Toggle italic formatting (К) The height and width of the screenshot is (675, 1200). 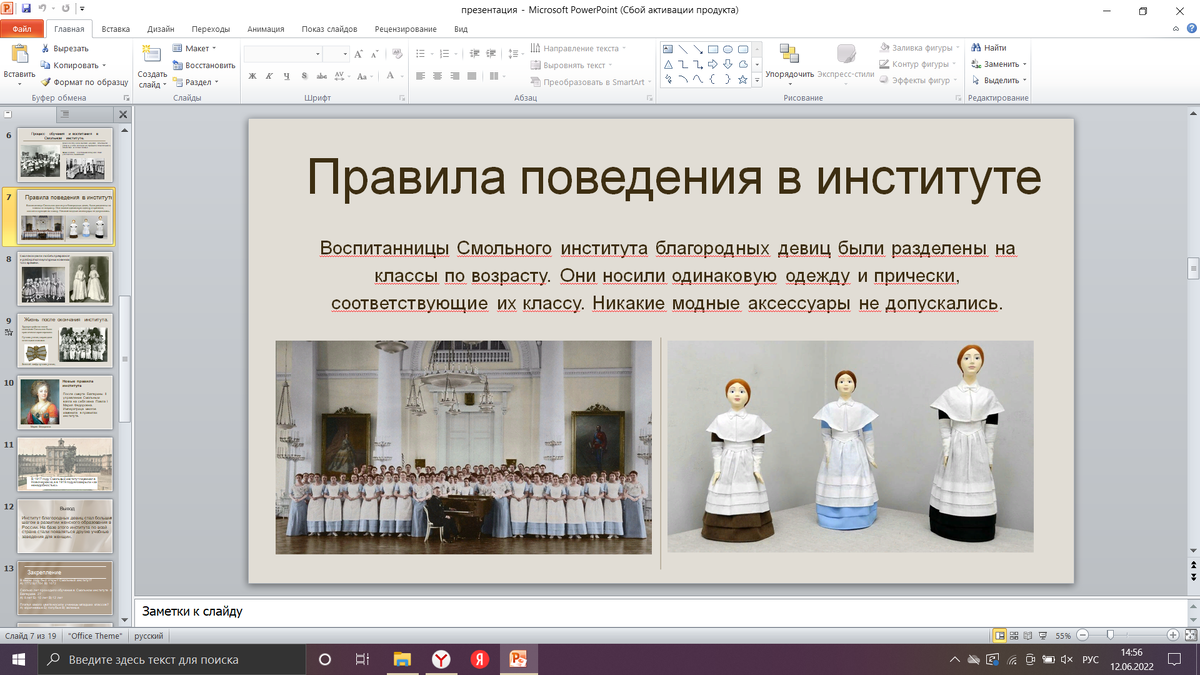[270, 76]
